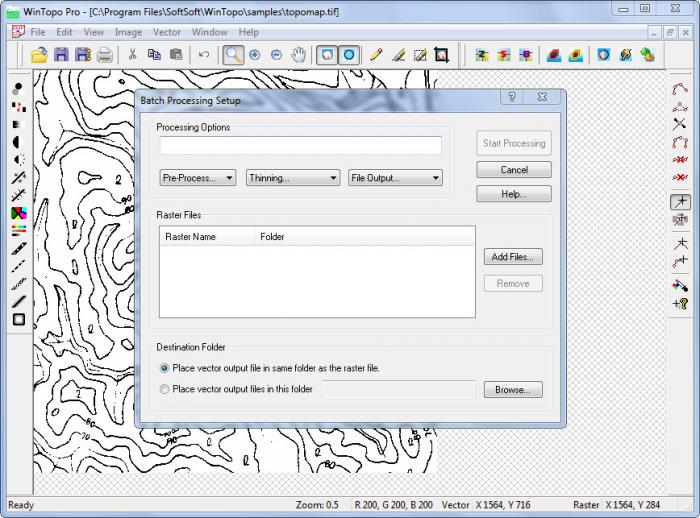Click the Save floppy disk icon
The width and height of the screenshot is (700, 518).
coord(61,55)
